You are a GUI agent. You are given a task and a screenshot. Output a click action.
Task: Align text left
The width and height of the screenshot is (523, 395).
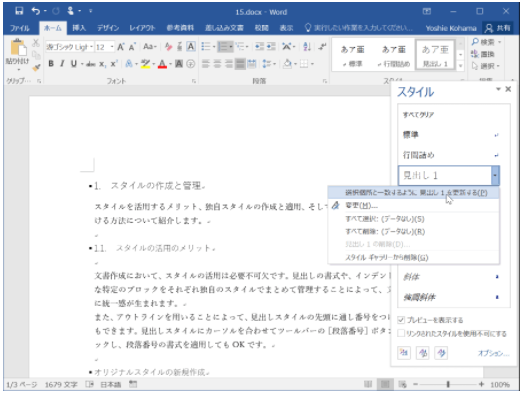point(206,64)
